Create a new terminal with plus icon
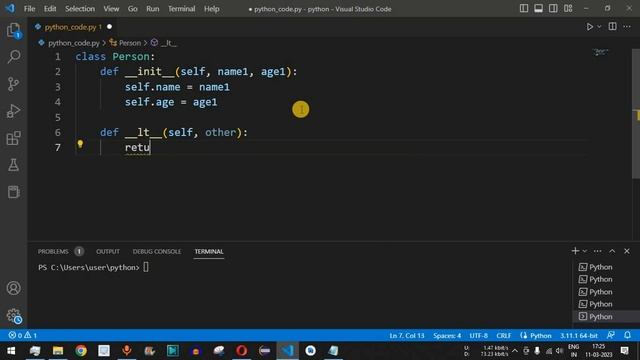Image resolution: width=640 pixels, height=360 pixels. (575, 251)
